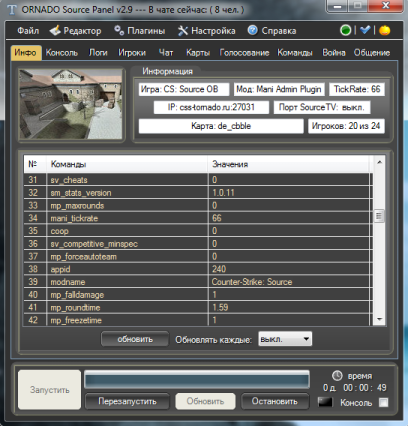Expand the Обновлять каждые dropdown

coord(285,339)
